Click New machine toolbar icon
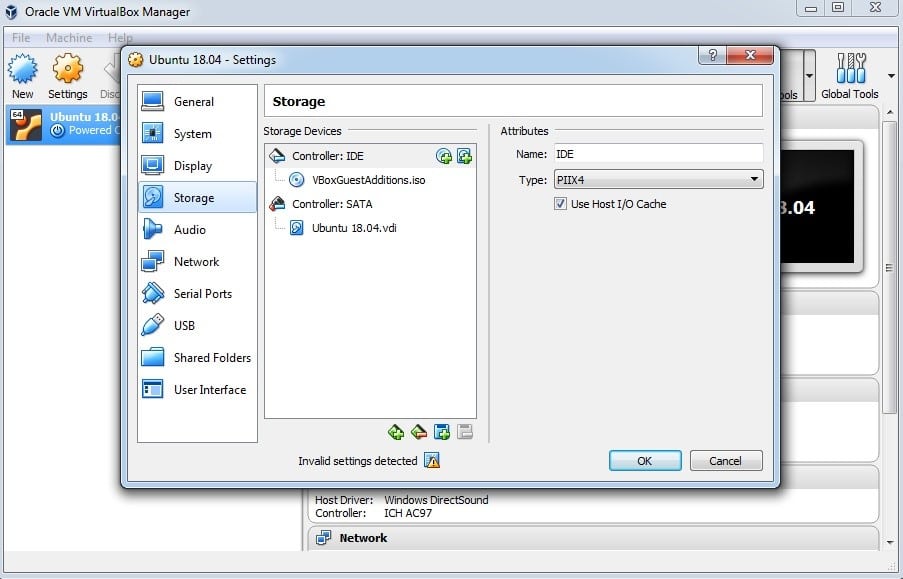 coord(22,76)
